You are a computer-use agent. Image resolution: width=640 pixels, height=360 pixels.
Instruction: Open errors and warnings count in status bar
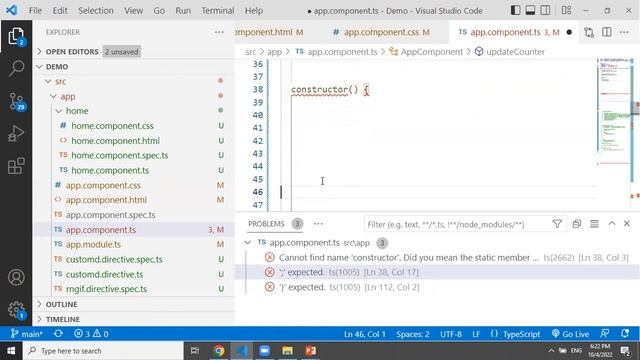(91, 334)
